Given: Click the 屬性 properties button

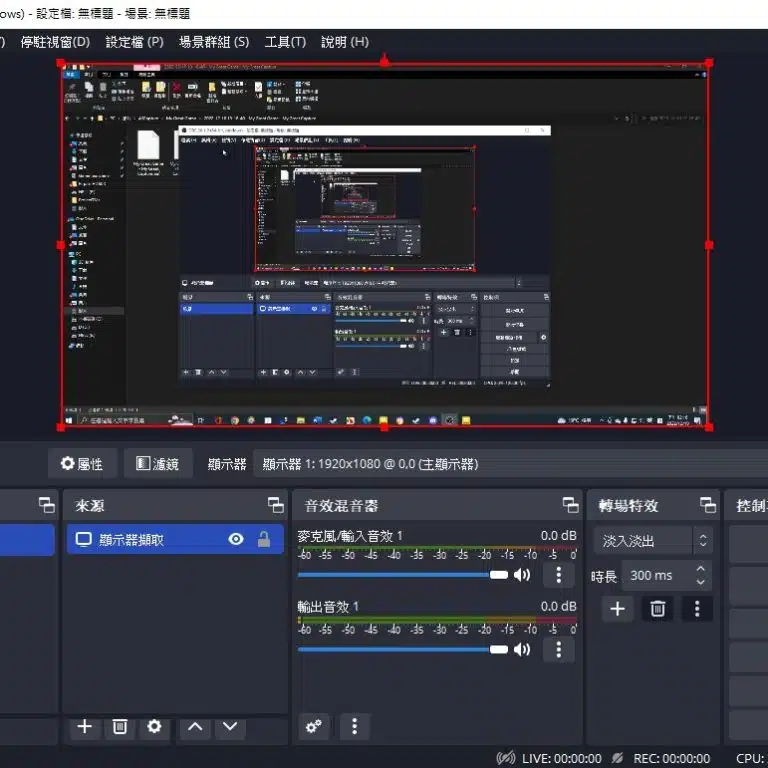Looking at the screenshot, I should point(82,464).
